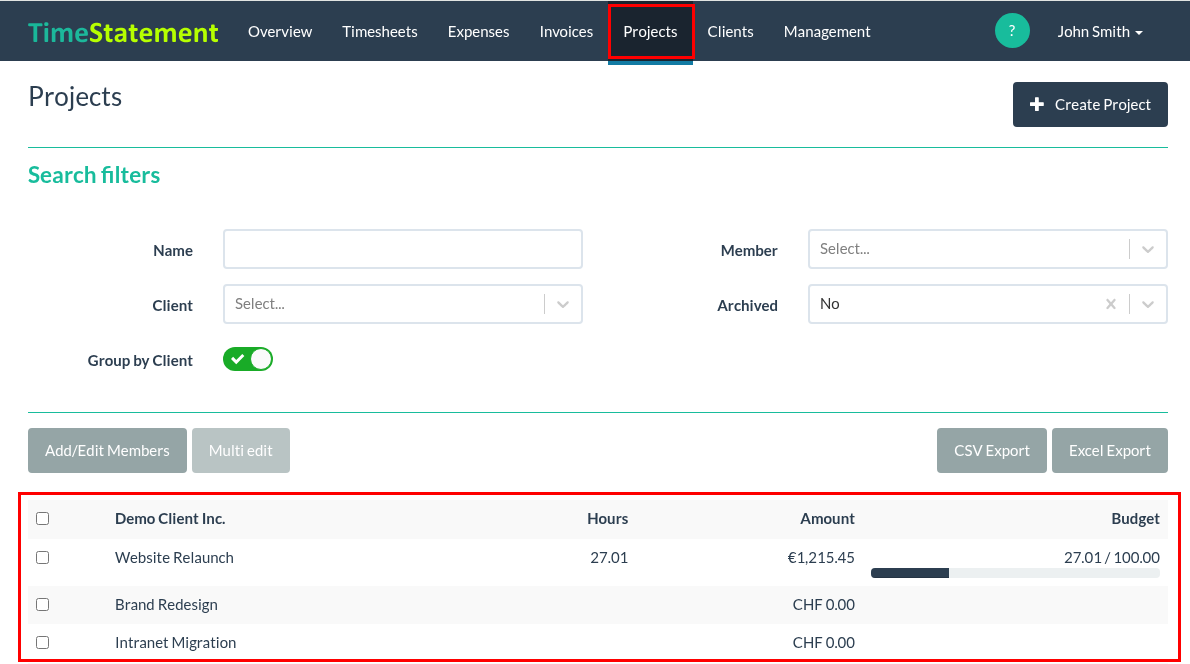Open the Clients page
The height and width of the screenshot is (664, 1190).
pos(730,32)
